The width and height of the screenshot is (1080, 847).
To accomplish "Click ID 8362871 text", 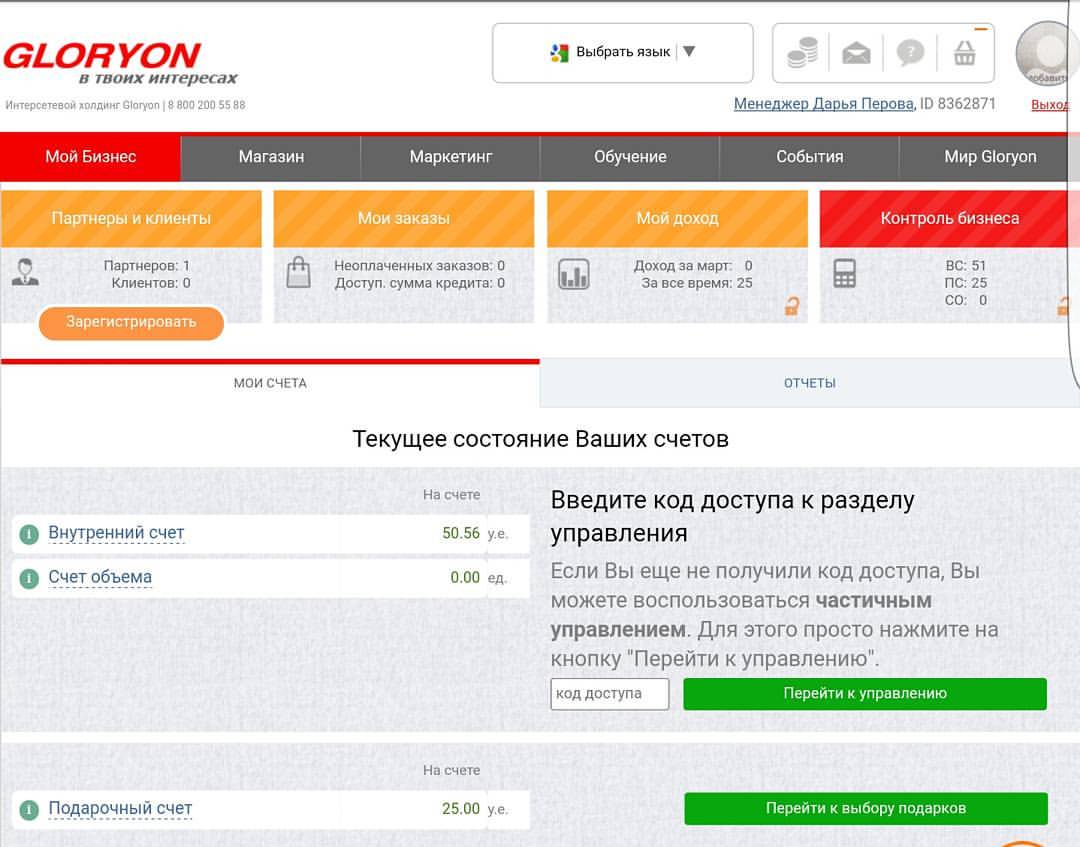I will [x=958, y=104].
